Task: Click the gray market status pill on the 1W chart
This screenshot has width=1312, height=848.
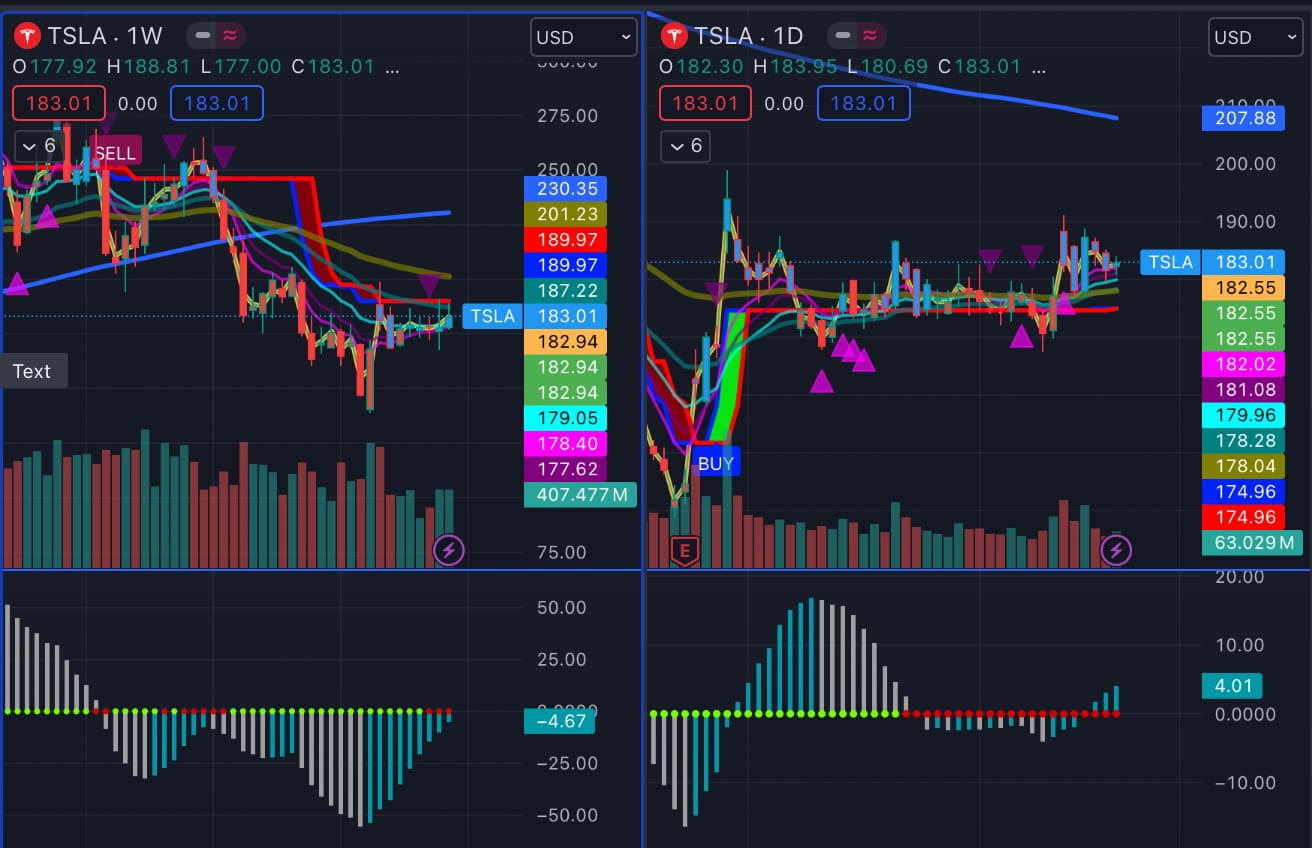Action: click(203, 36)
